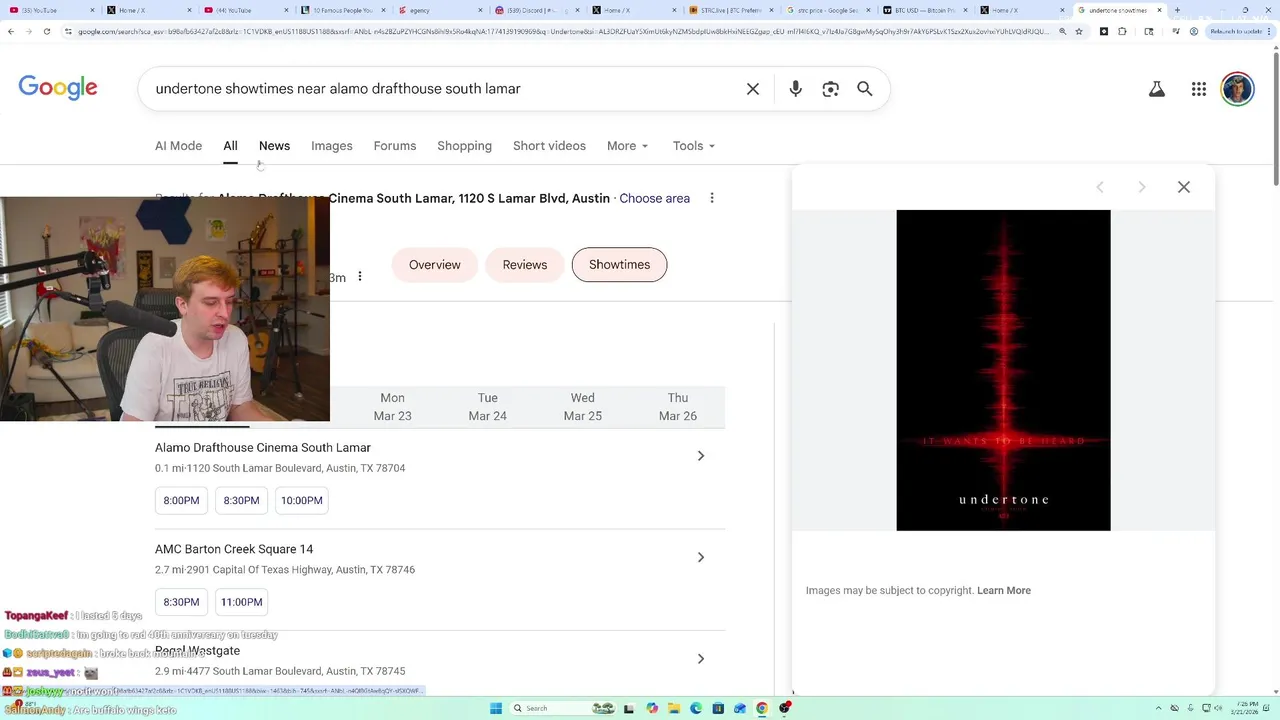This screenshot has height=720, width=1280.
Task: Clear the search box with the X icon
Action: [x=753, y=89]
